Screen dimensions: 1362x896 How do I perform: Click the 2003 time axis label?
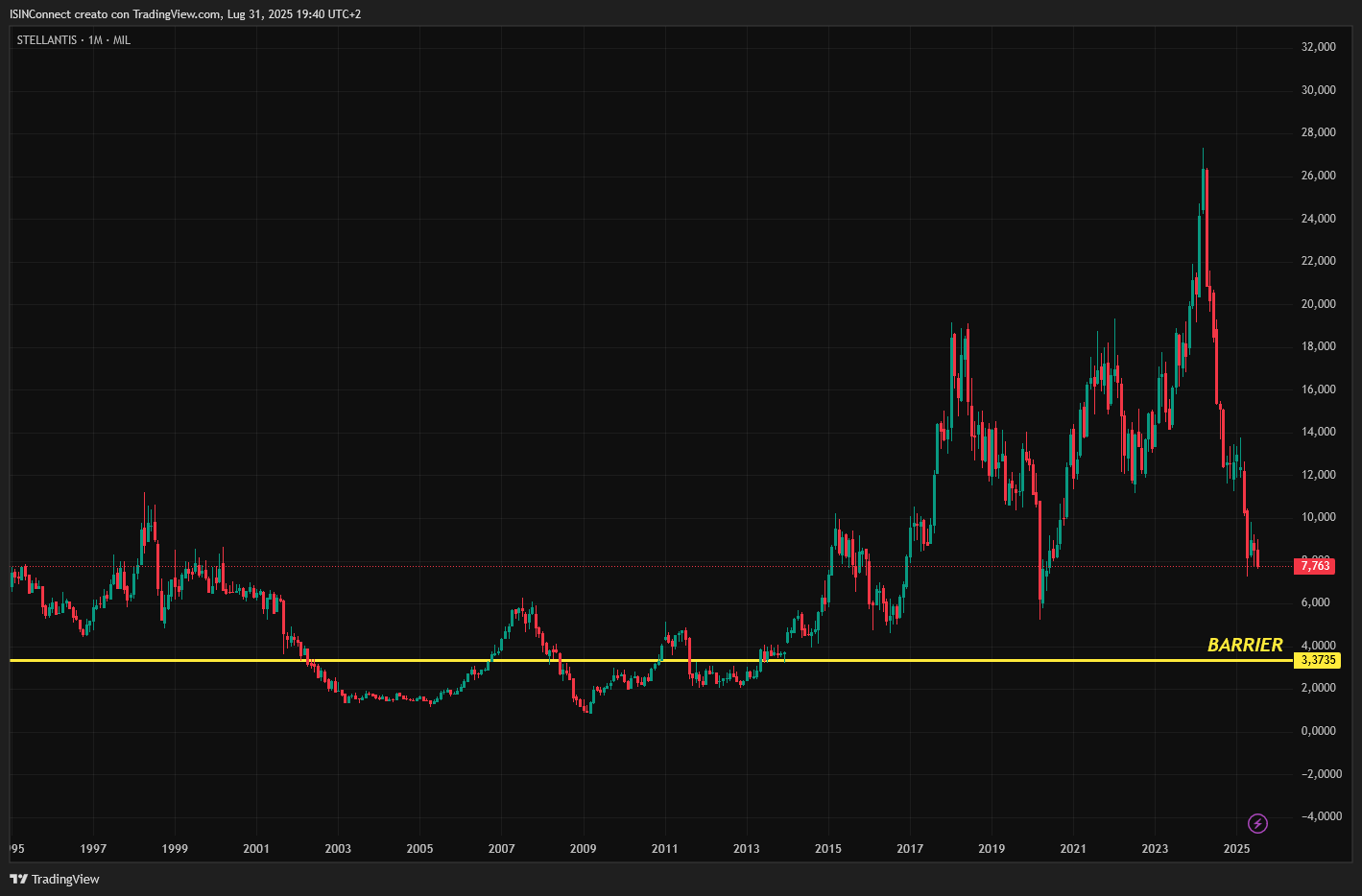pyautogui.click(x=338, y=849)
